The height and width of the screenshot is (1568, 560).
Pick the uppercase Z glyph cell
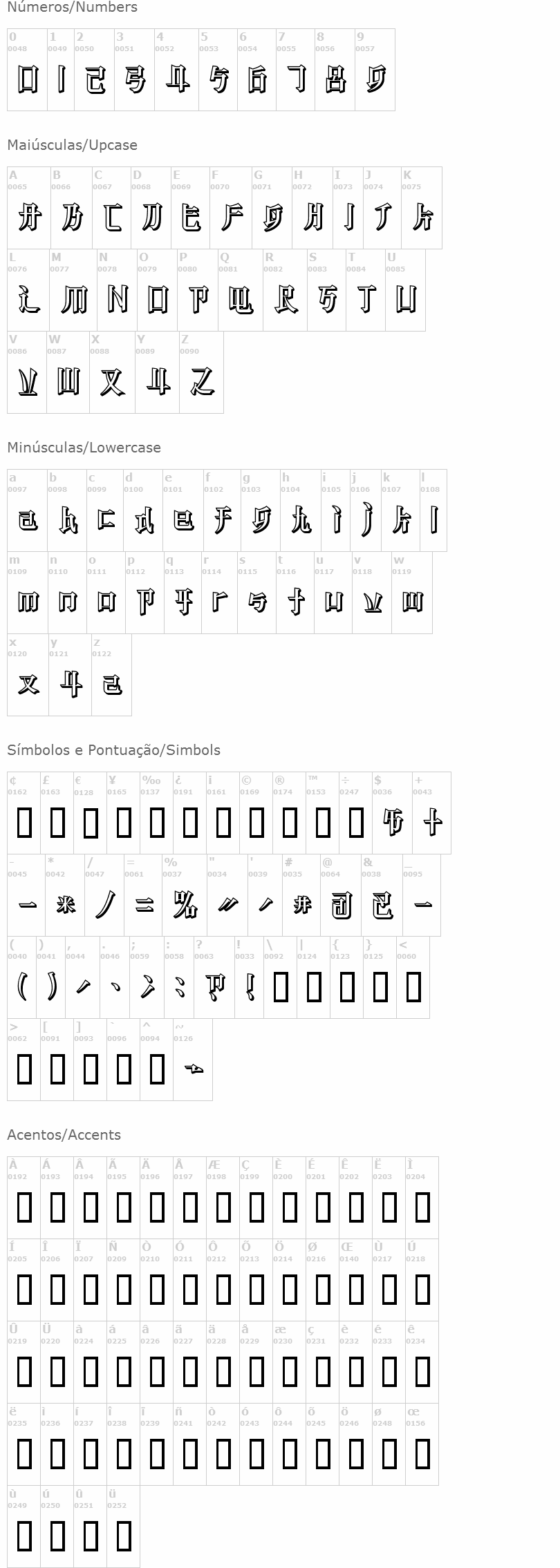click(x=201, y=372)
